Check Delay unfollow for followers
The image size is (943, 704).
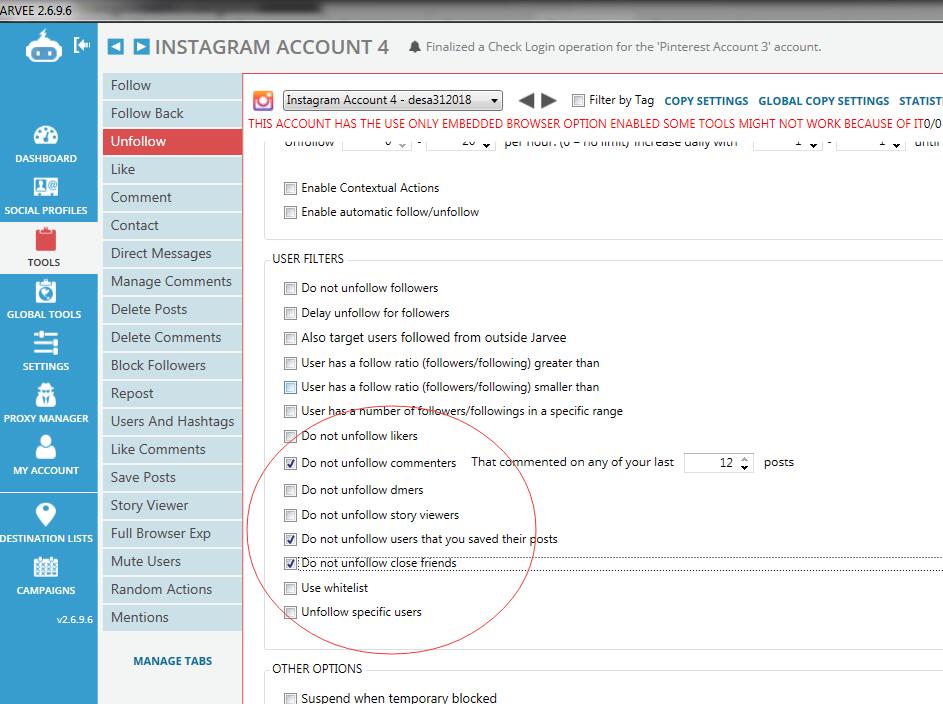[x=290, y=313]
